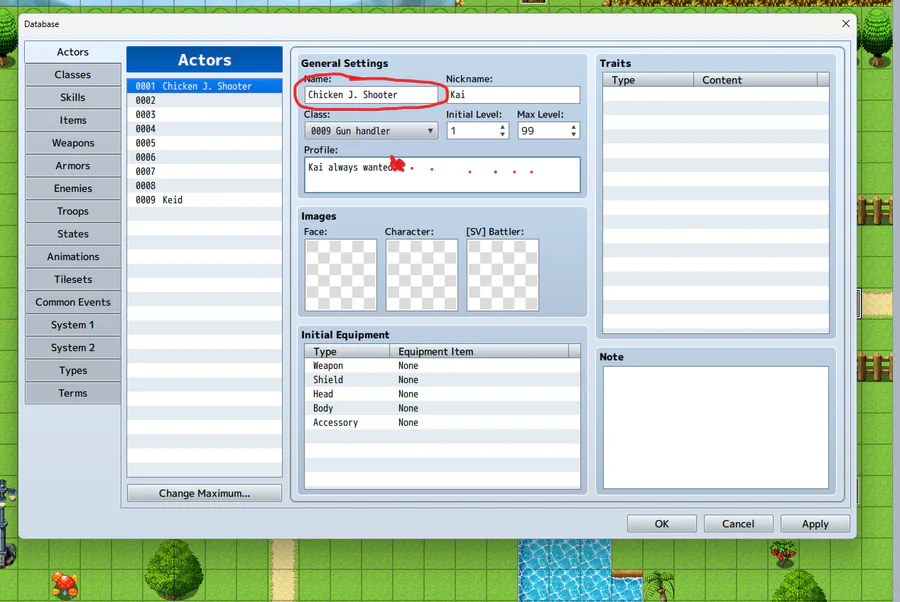Close the Database window
This screenshot has height=602, width=900.
pyautogui.click(x=845, y=24)
